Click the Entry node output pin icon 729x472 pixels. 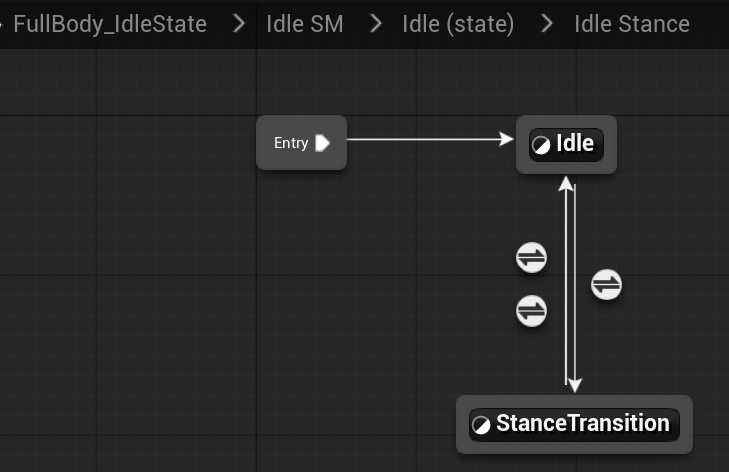(322, 143)
